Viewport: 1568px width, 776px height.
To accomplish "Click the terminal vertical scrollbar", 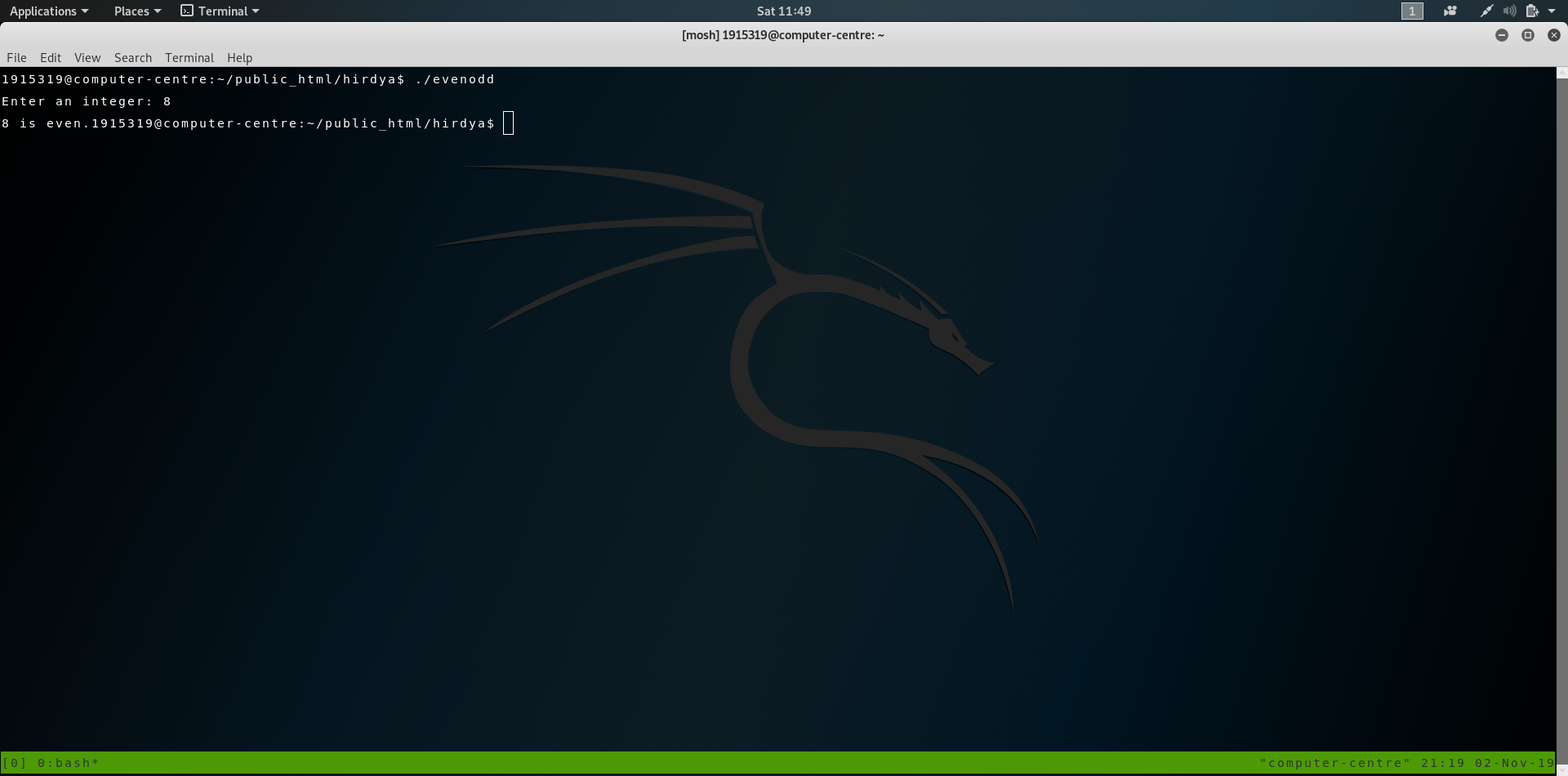I will click(x=1561, y=421).
